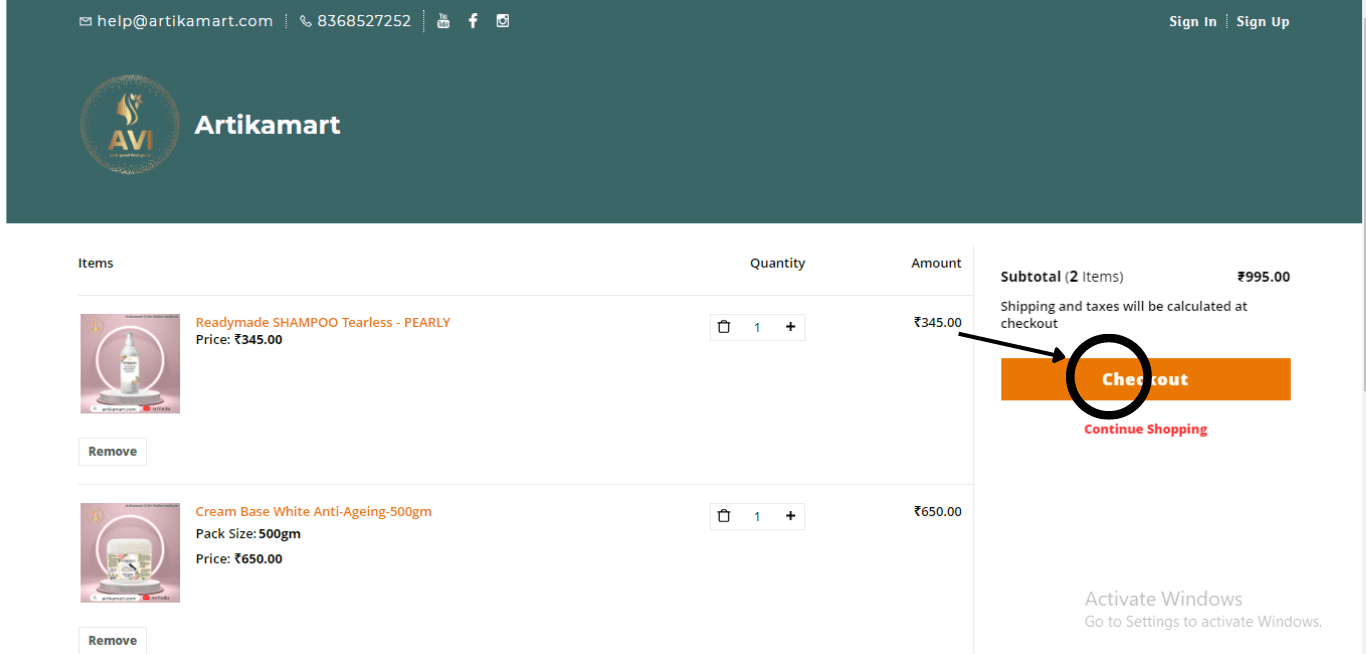The height and width of the screenshot is (654, 1366).
Task: Click the shampoo product thumbnail
Action: click(x=130, y=364)
